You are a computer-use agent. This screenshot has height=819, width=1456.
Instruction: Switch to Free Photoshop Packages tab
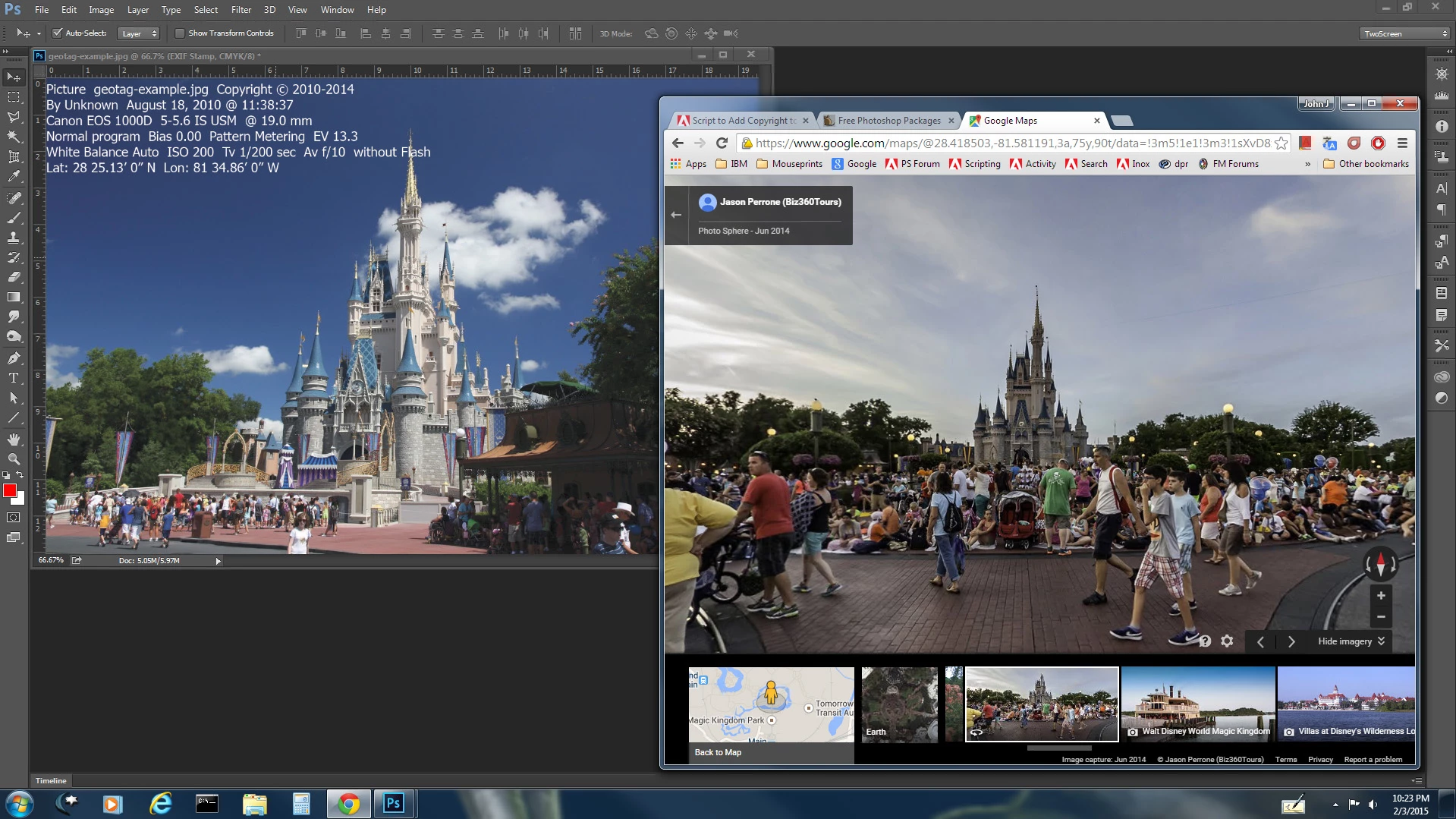click(x=888, y=121)
